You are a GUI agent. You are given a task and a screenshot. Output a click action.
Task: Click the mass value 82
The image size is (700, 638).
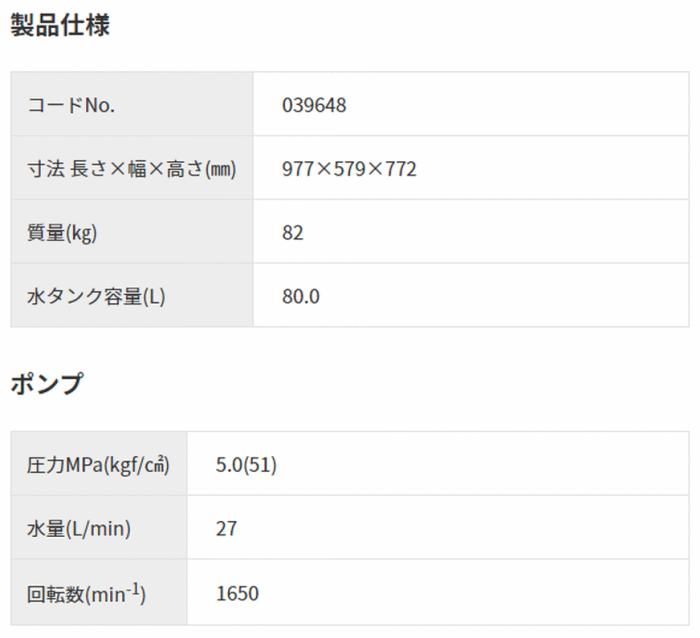tap(292, 233)
